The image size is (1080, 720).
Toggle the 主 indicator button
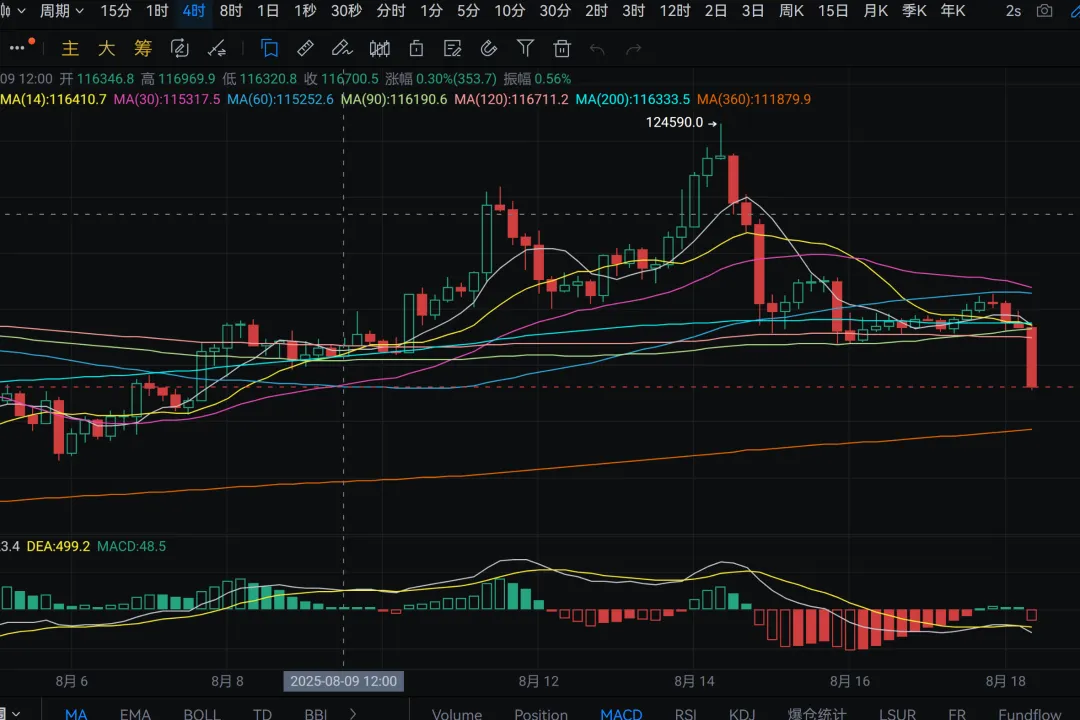point(70,48)
